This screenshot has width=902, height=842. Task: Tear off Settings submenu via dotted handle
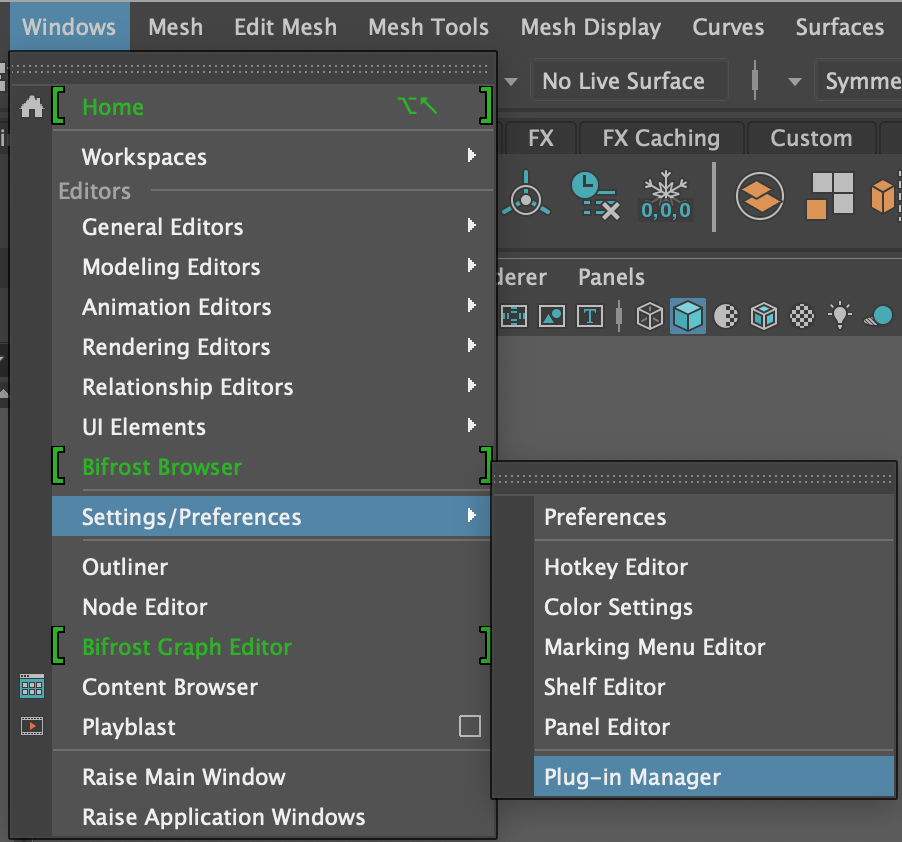pyautogui.click(x=693, y=478)
